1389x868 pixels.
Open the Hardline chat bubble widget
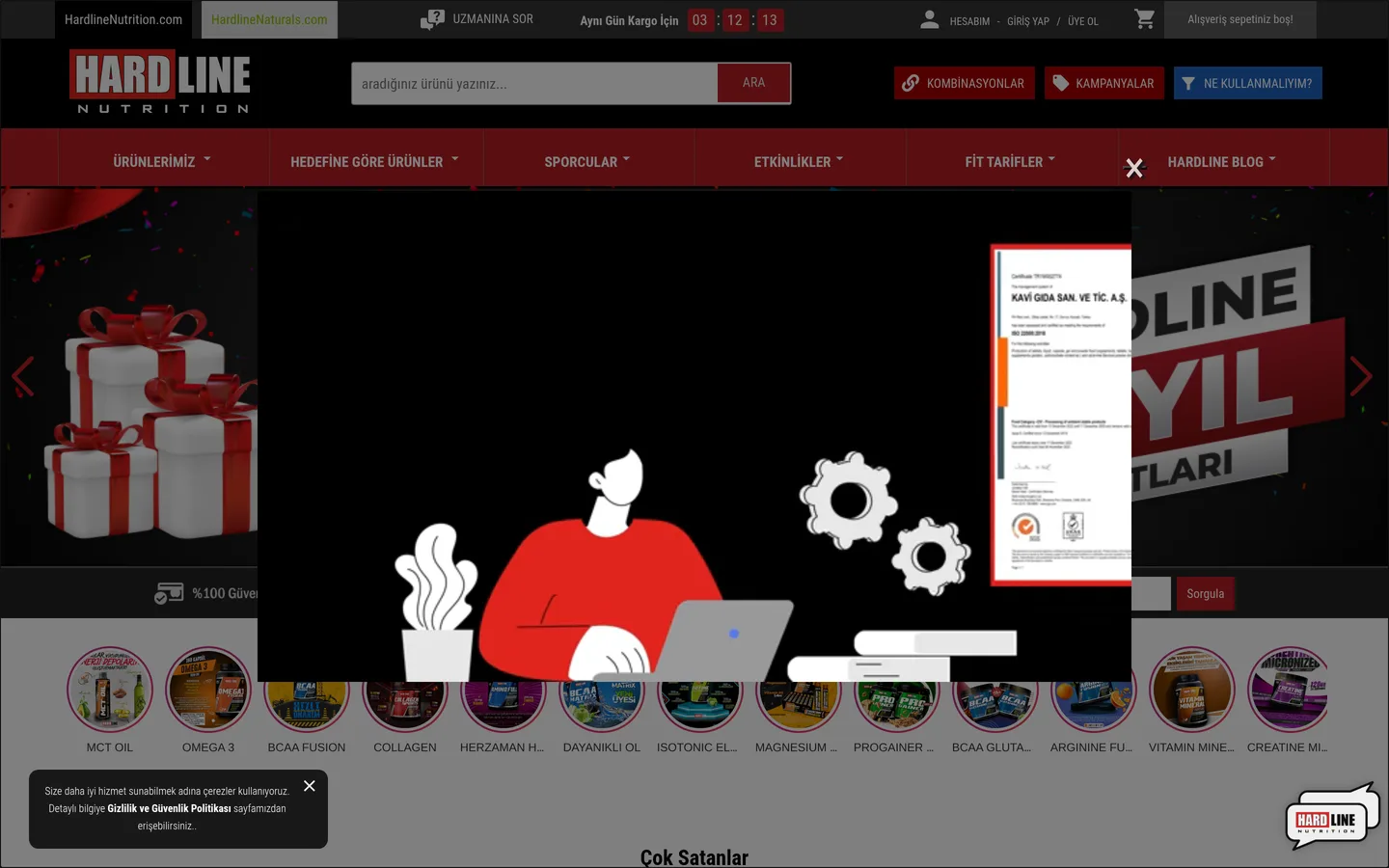pyautogui.click(x=1331, y=816)
